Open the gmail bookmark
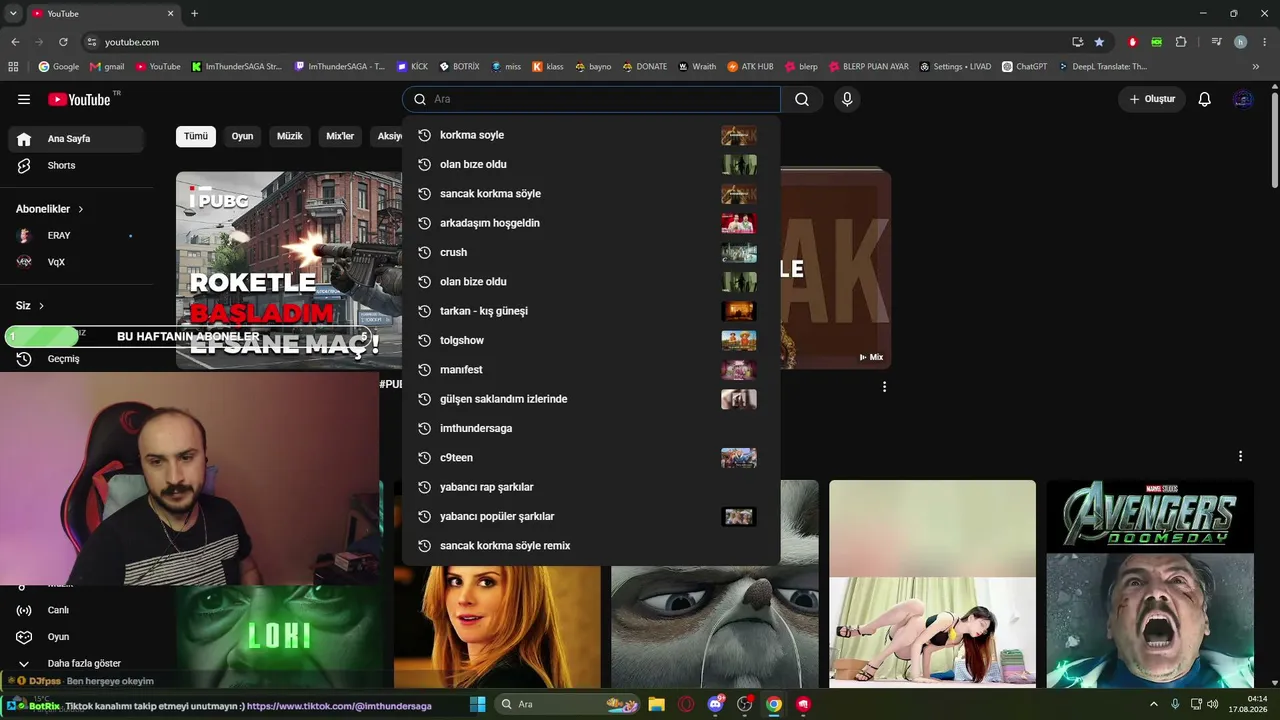The height and width of the screenshot is (720, 1280). tap(107, 67)
